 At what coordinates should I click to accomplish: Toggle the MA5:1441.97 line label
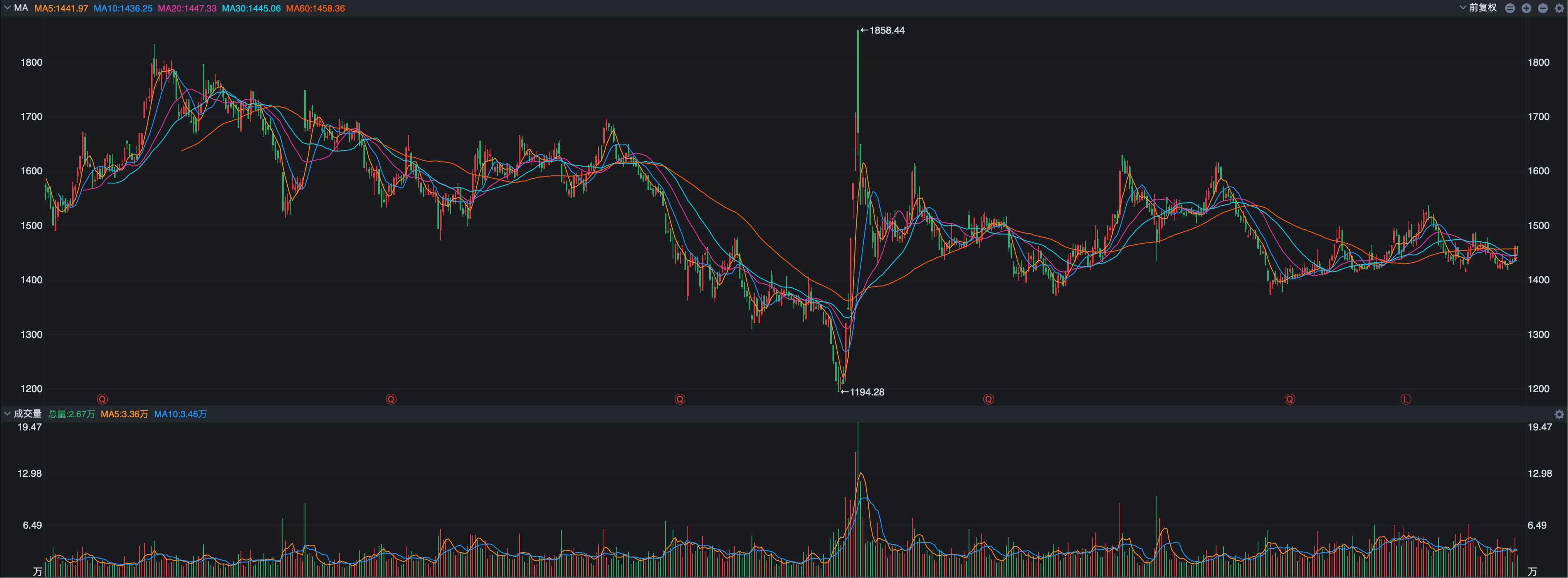coord(61,9)
